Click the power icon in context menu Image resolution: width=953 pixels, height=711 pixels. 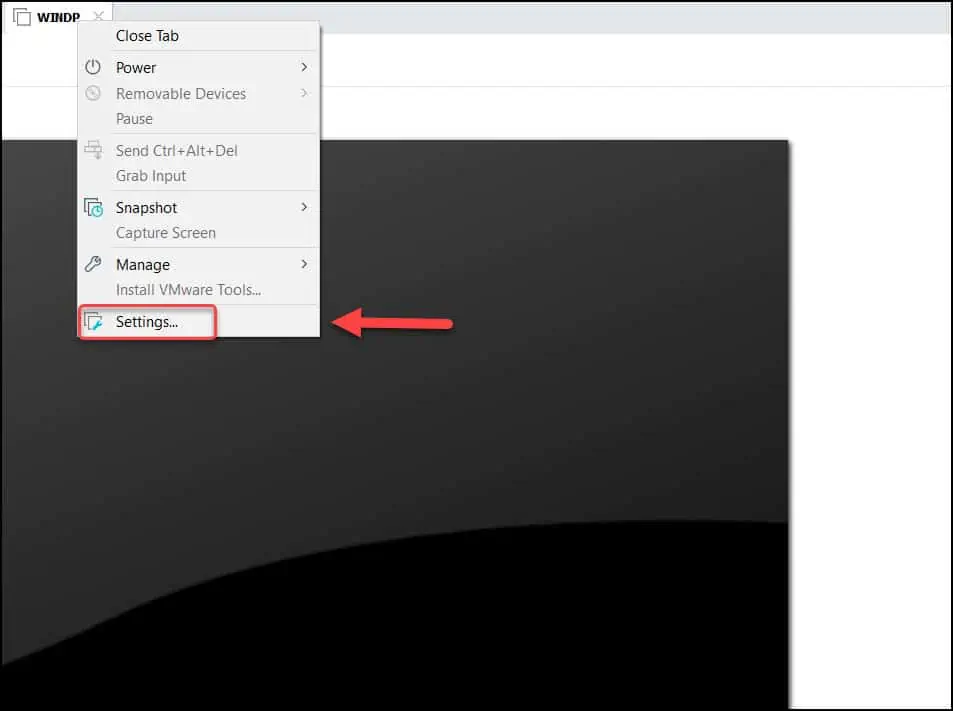coord(93,68)
